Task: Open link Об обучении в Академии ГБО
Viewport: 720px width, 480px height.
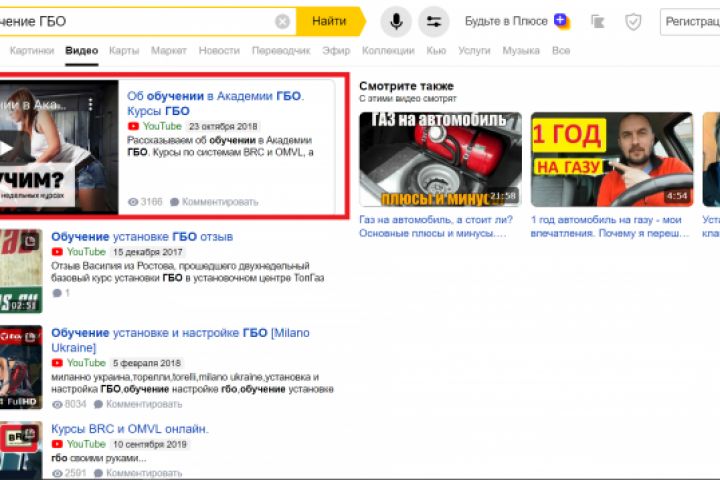Action: tap(215, 103)
